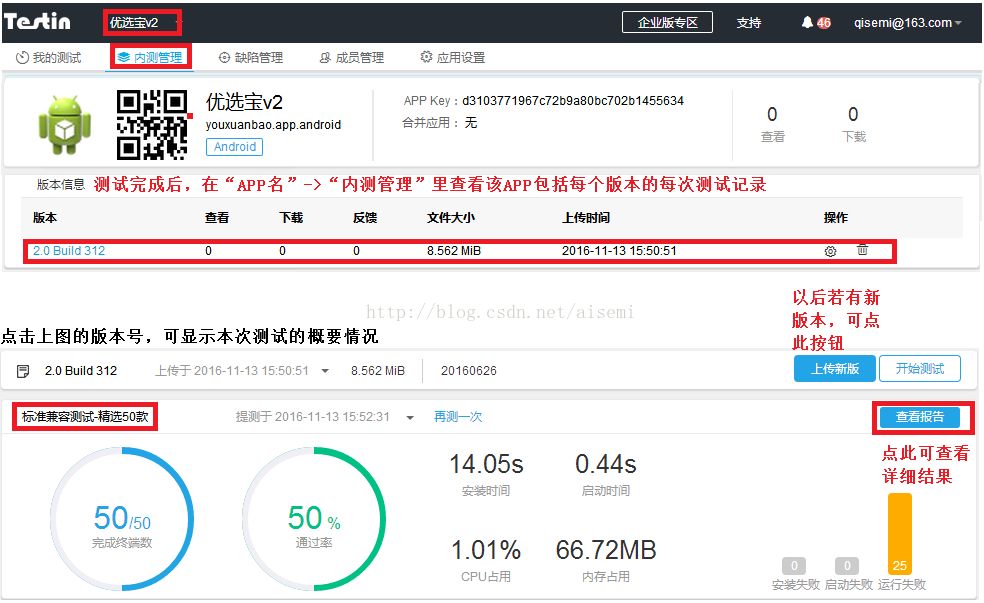
Task: Open the 支持 menu
Action: tap(748, 23)
